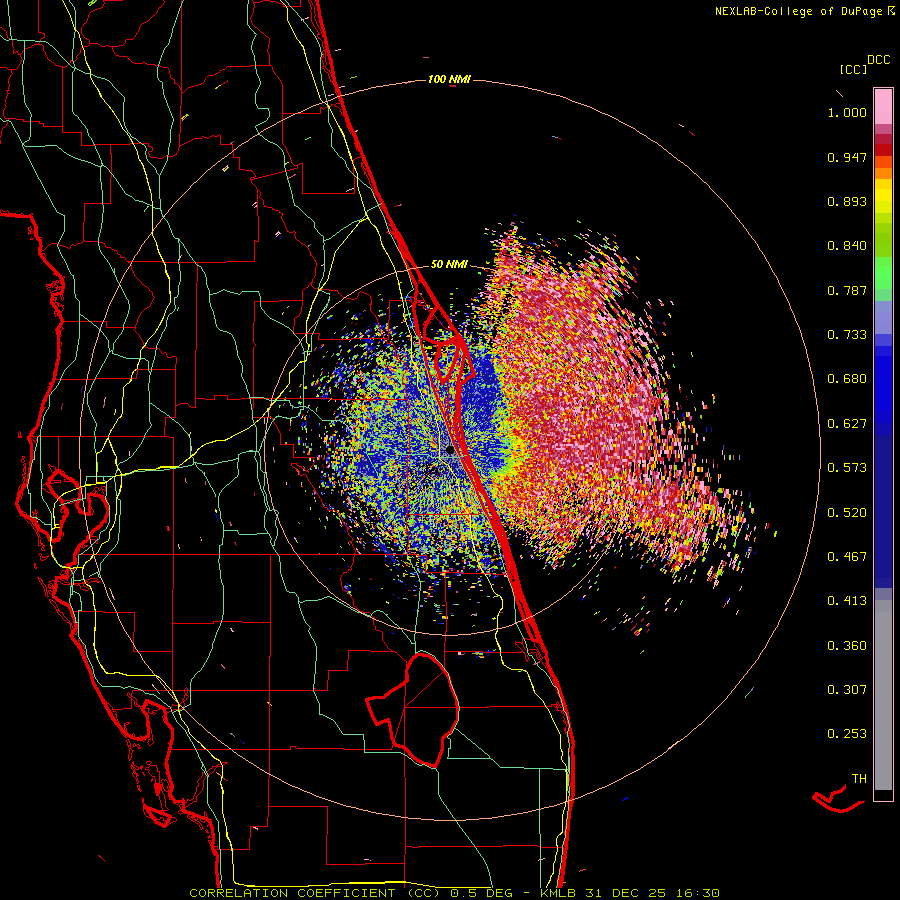The image size is (900, 900).
Task: Click the 0.680 color scale label
Action: click(x=847, y=379)
